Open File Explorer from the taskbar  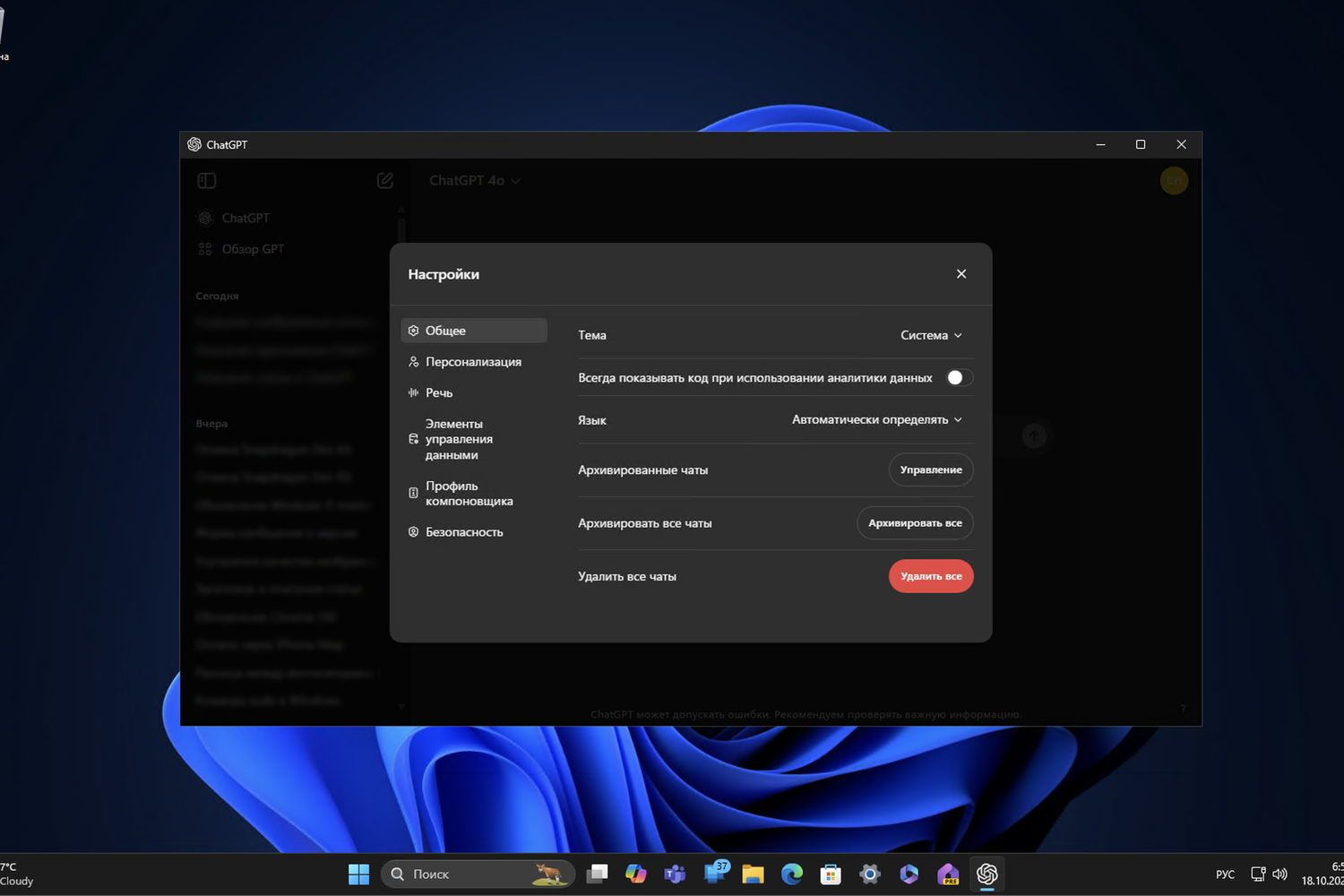click(x=753, y=874)
